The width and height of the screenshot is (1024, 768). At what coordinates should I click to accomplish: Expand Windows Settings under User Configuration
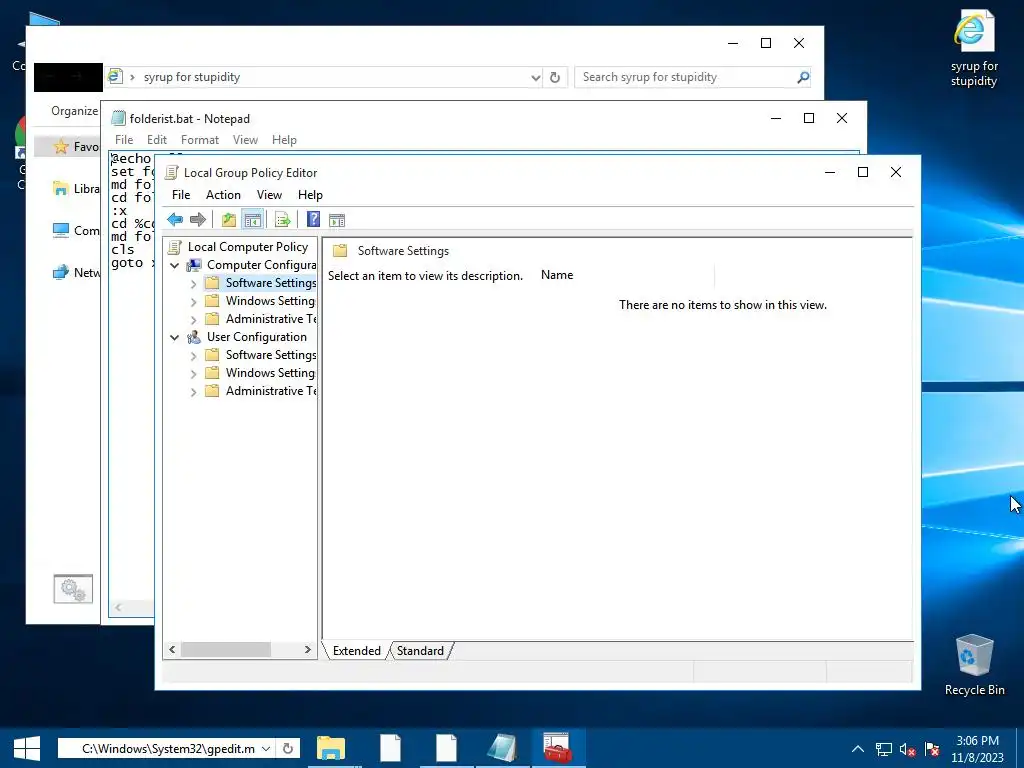[193, 374]
